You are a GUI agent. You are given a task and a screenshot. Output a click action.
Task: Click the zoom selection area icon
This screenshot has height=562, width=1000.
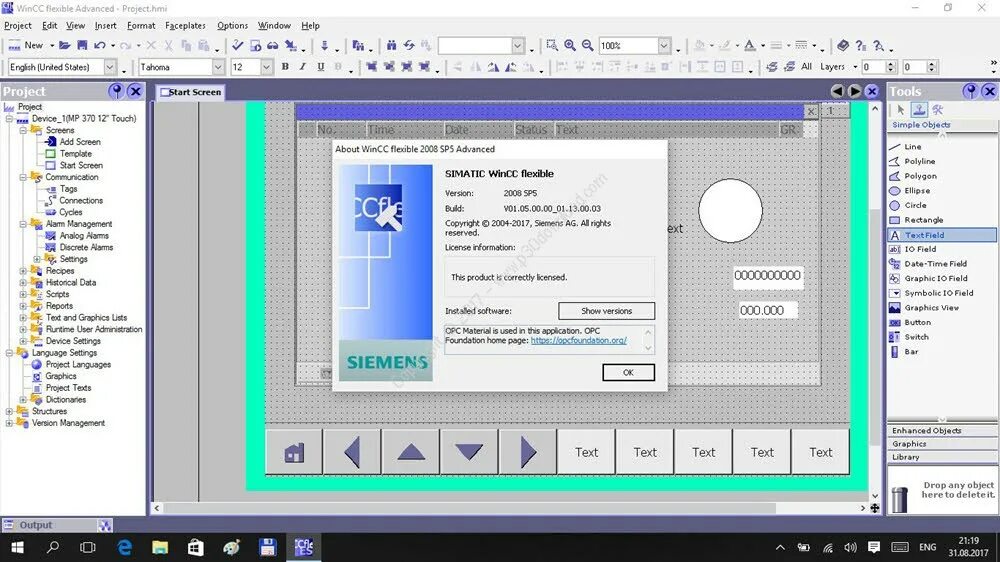pyautogui.click(x=552, y=45)
